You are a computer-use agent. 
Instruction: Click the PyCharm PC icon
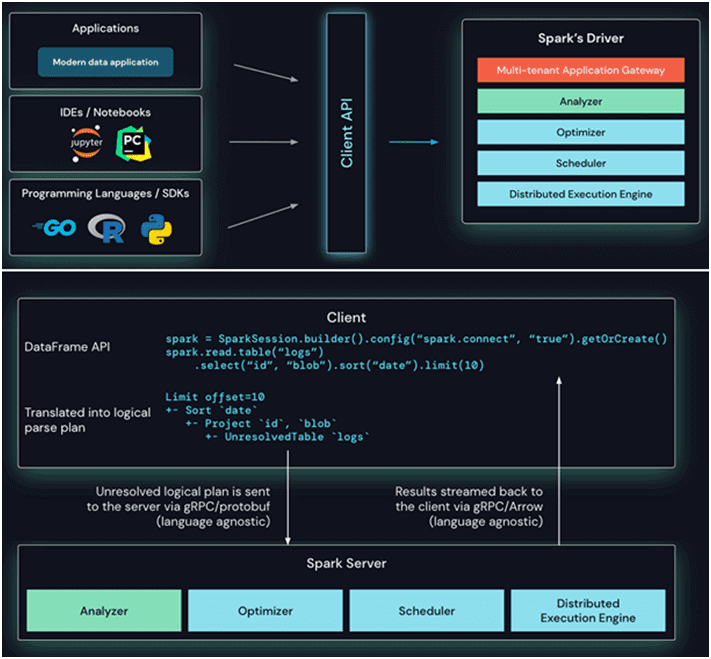pyautogui.click(x=130, y=143)
